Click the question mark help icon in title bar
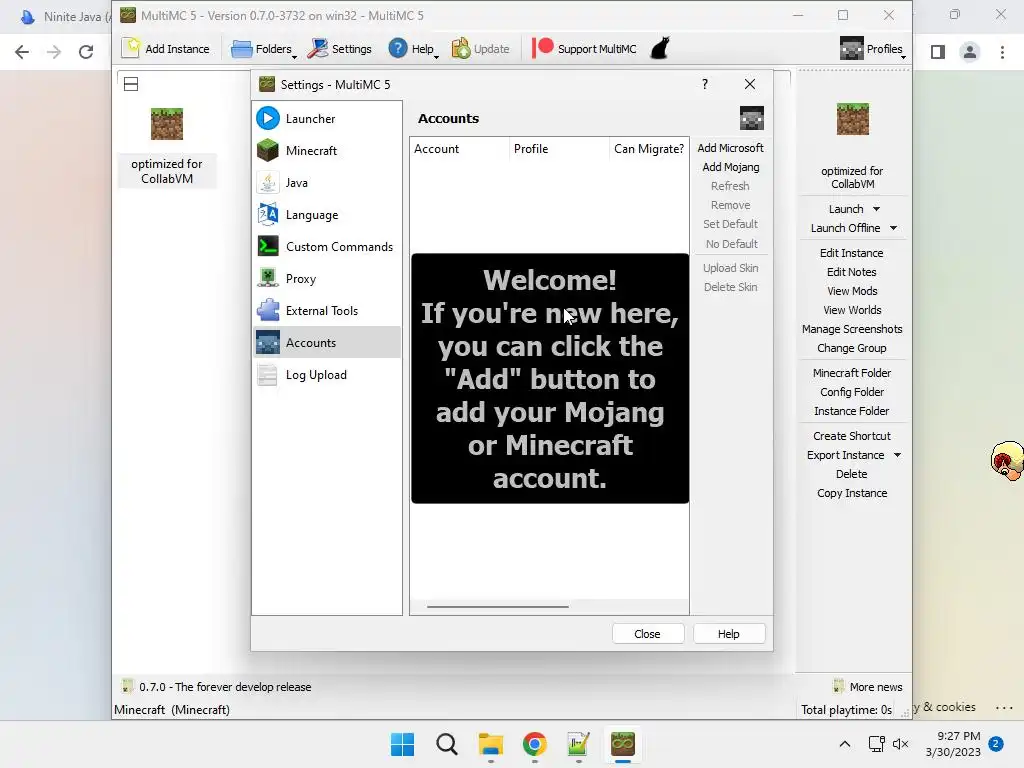Image resolution: width=1024 pixels, height=768 pixels. (705, 84)
